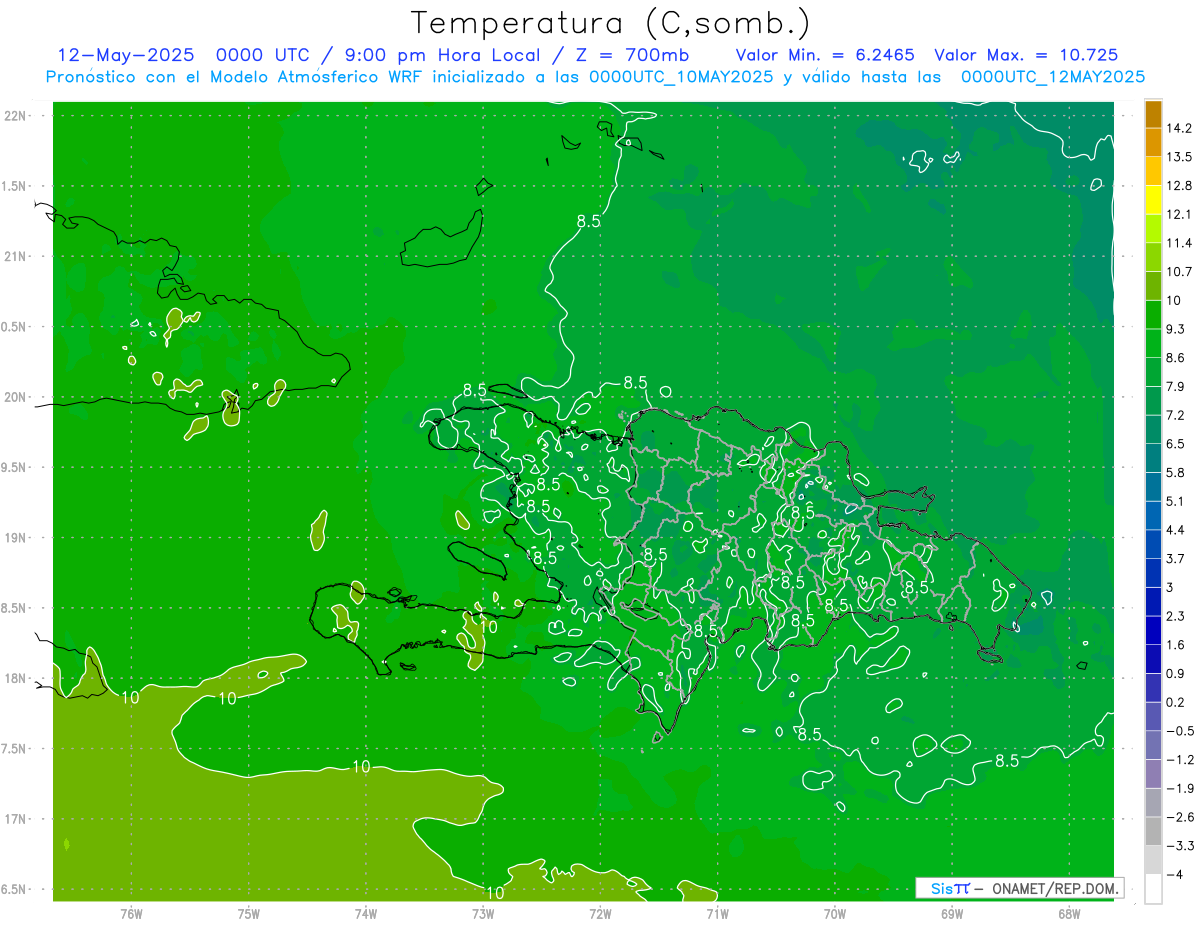The image size is (1200, 927).
Task: Click the -2.6 colorbar label
Action: point(1180,817)
